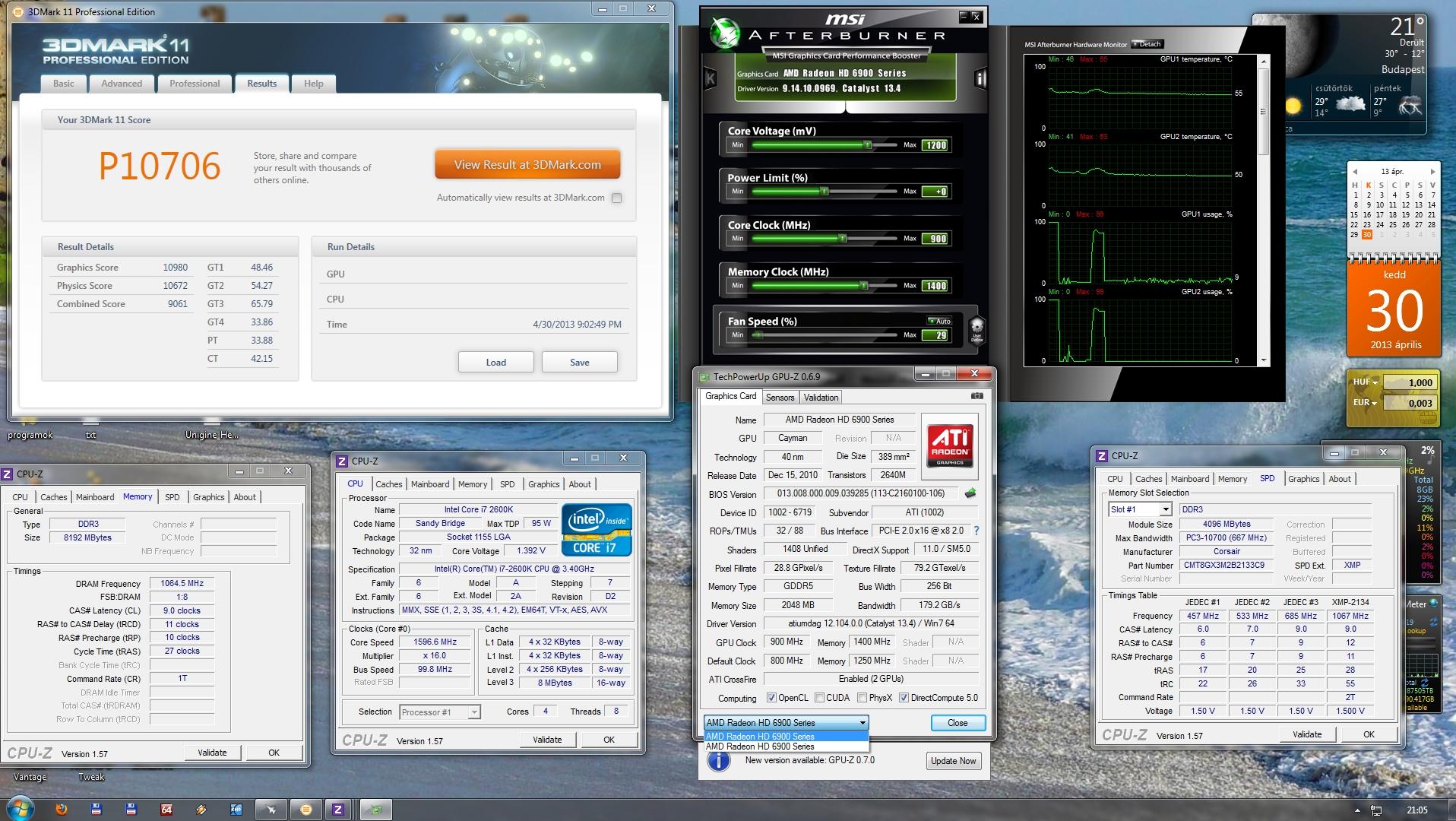Click the GPU-Z screenshot camera icon
The width and height of the screenshot is (1456, 821).
click(x=977, y=396)
